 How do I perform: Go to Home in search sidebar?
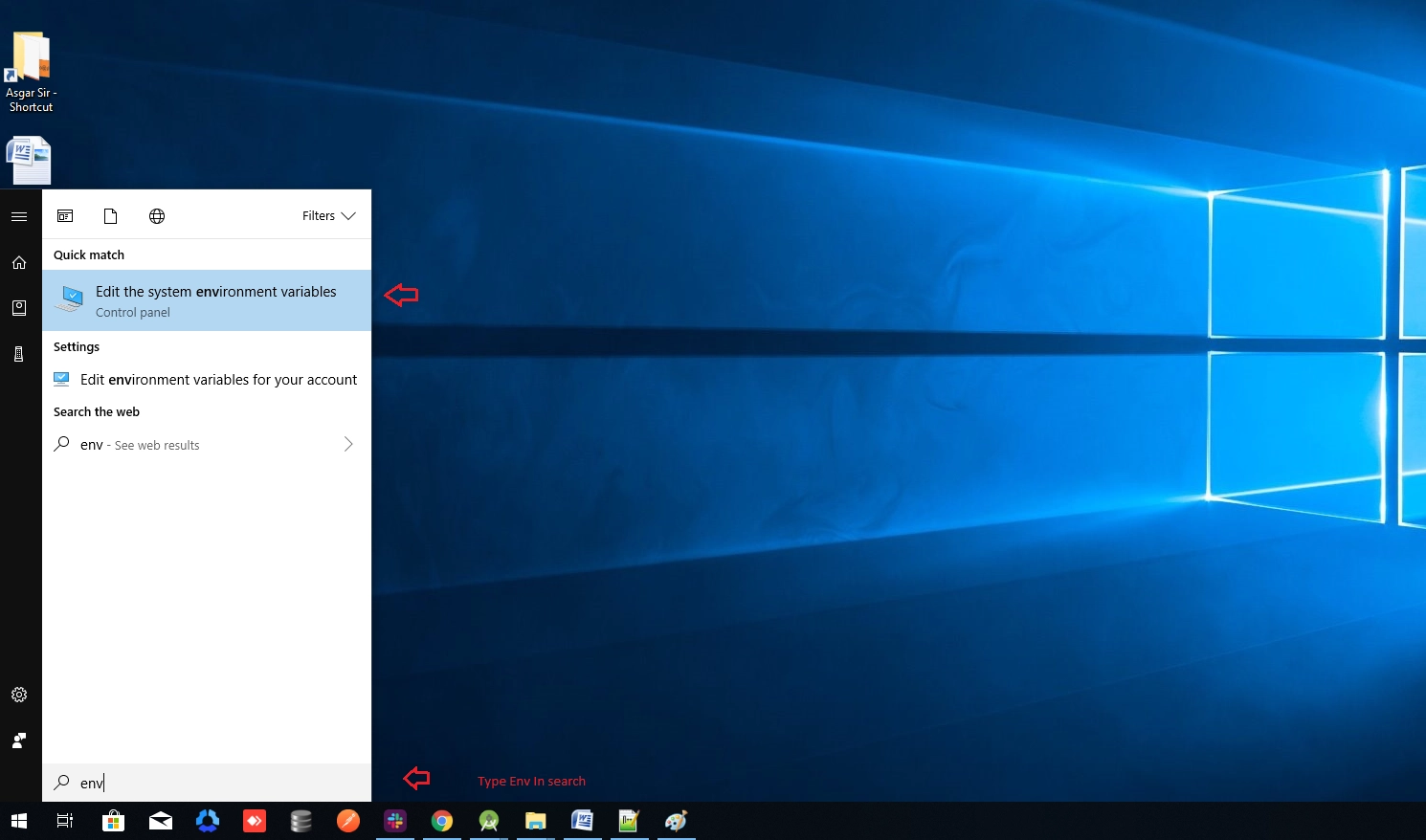[19, 262]
